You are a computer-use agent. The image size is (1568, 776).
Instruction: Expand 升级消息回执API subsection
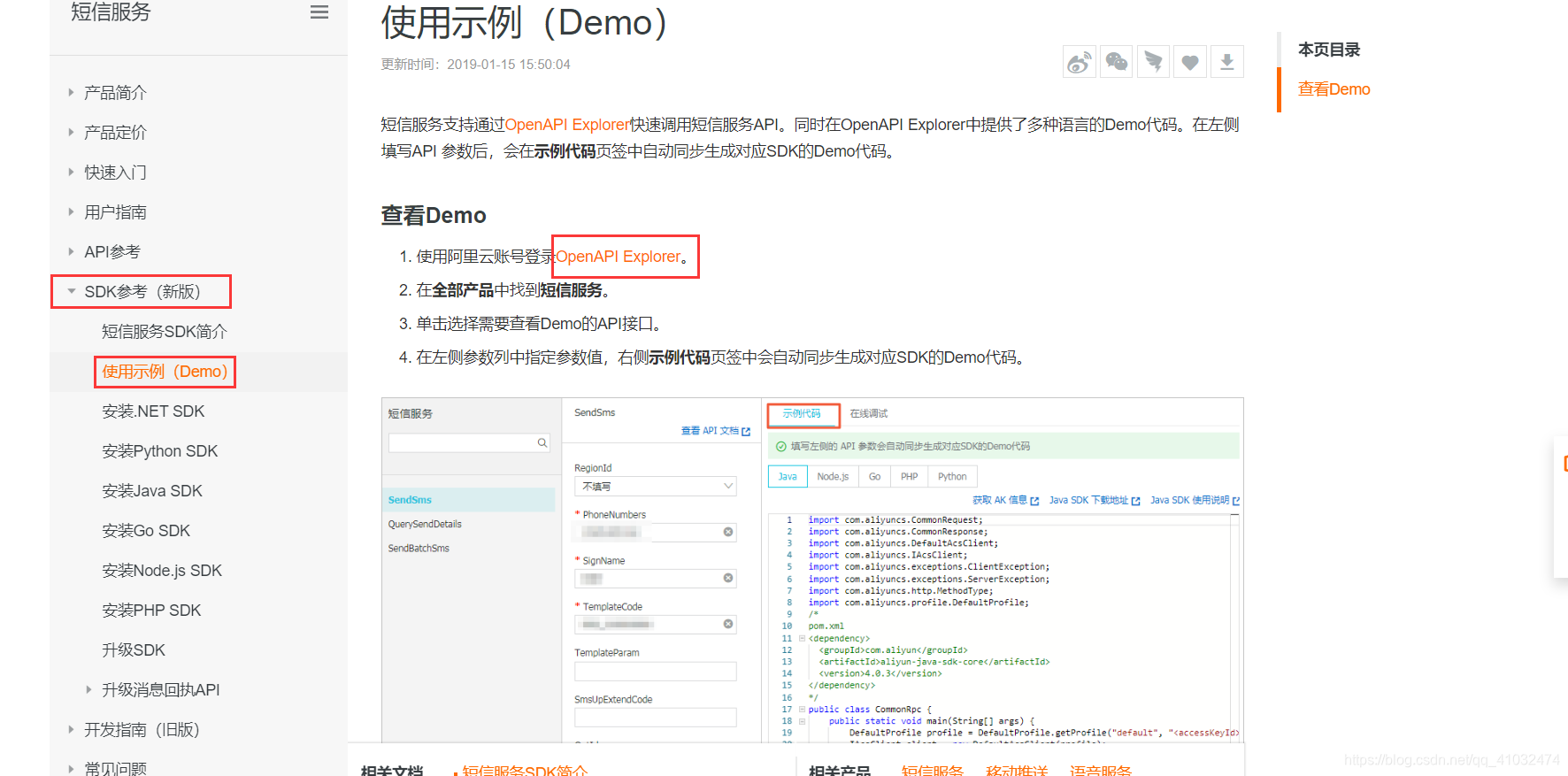pos(88,689)
